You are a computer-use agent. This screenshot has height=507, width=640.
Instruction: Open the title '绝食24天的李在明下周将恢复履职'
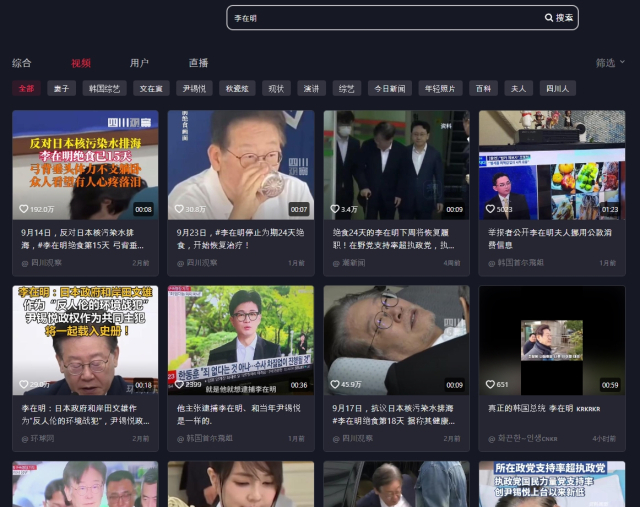coord(393,239)
